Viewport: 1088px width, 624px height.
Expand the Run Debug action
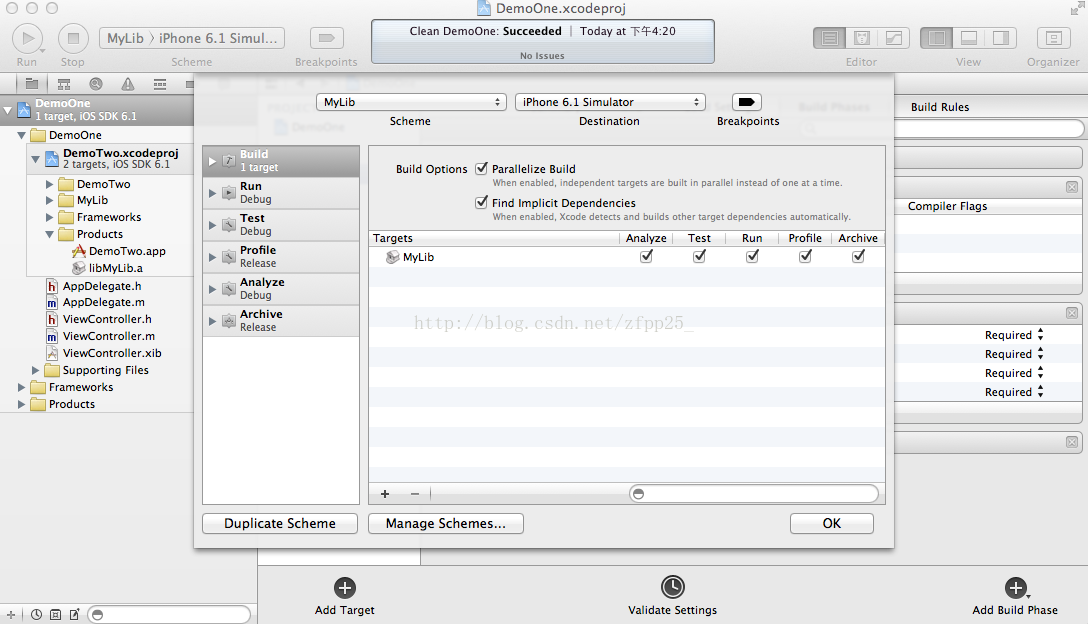pyautogui.click(x=212, y=193)
